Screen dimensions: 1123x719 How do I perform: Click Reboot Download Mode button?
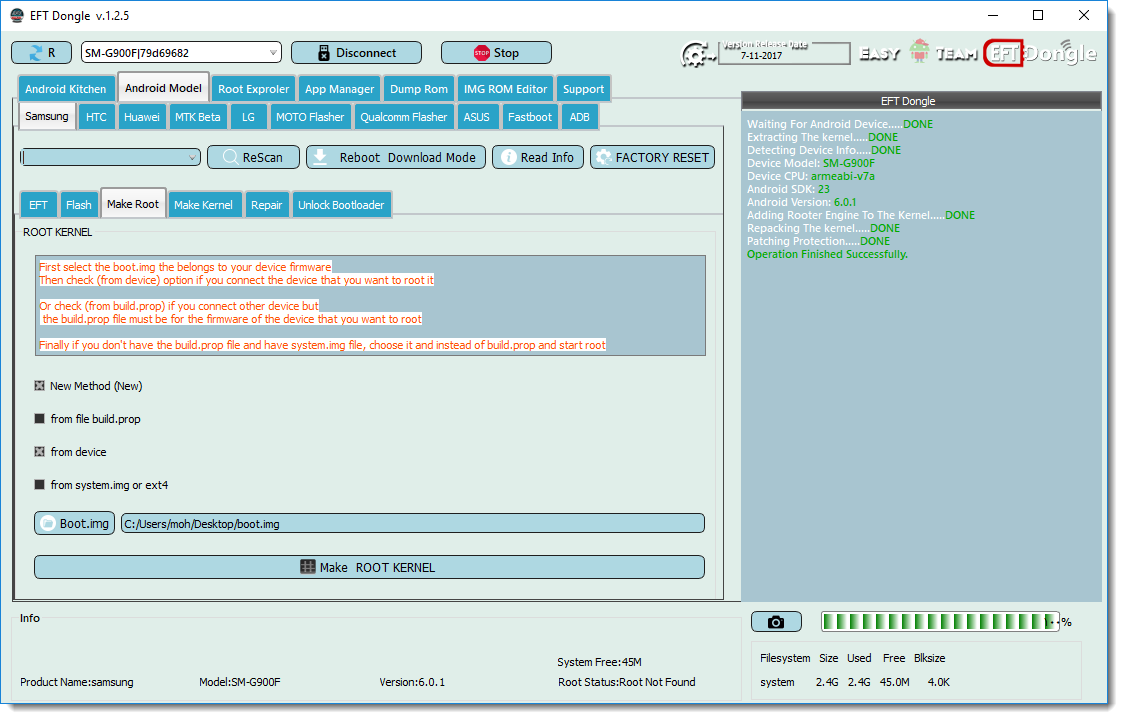tap(396, 158)
